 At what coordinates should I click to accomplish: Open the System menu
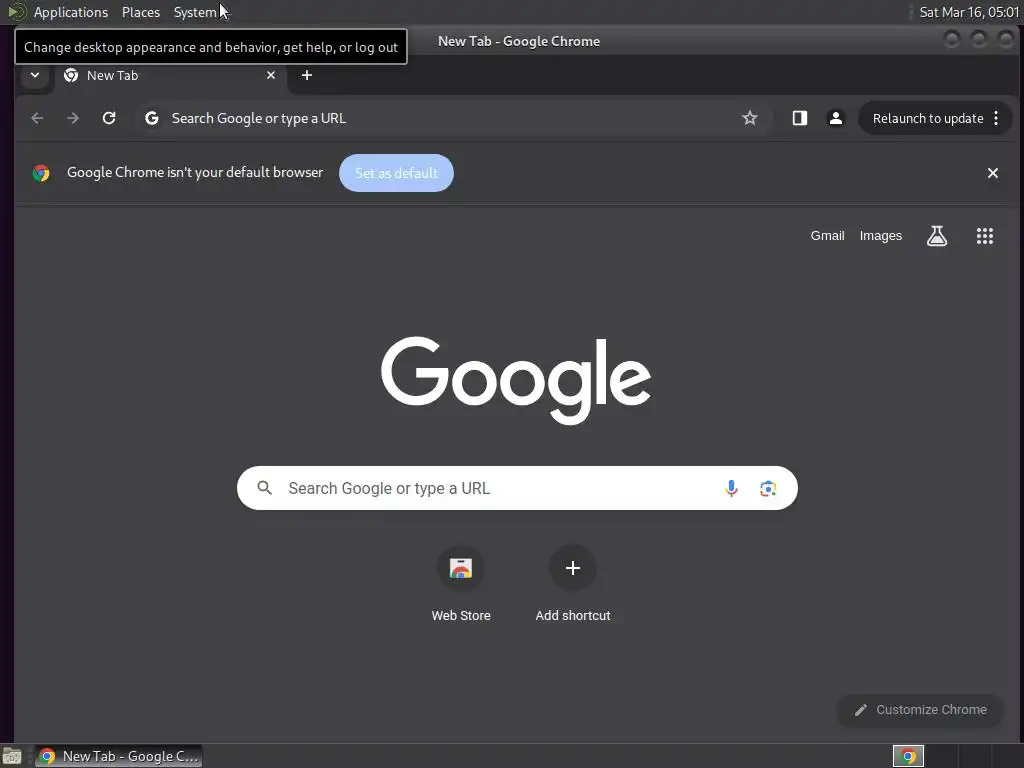195,12
